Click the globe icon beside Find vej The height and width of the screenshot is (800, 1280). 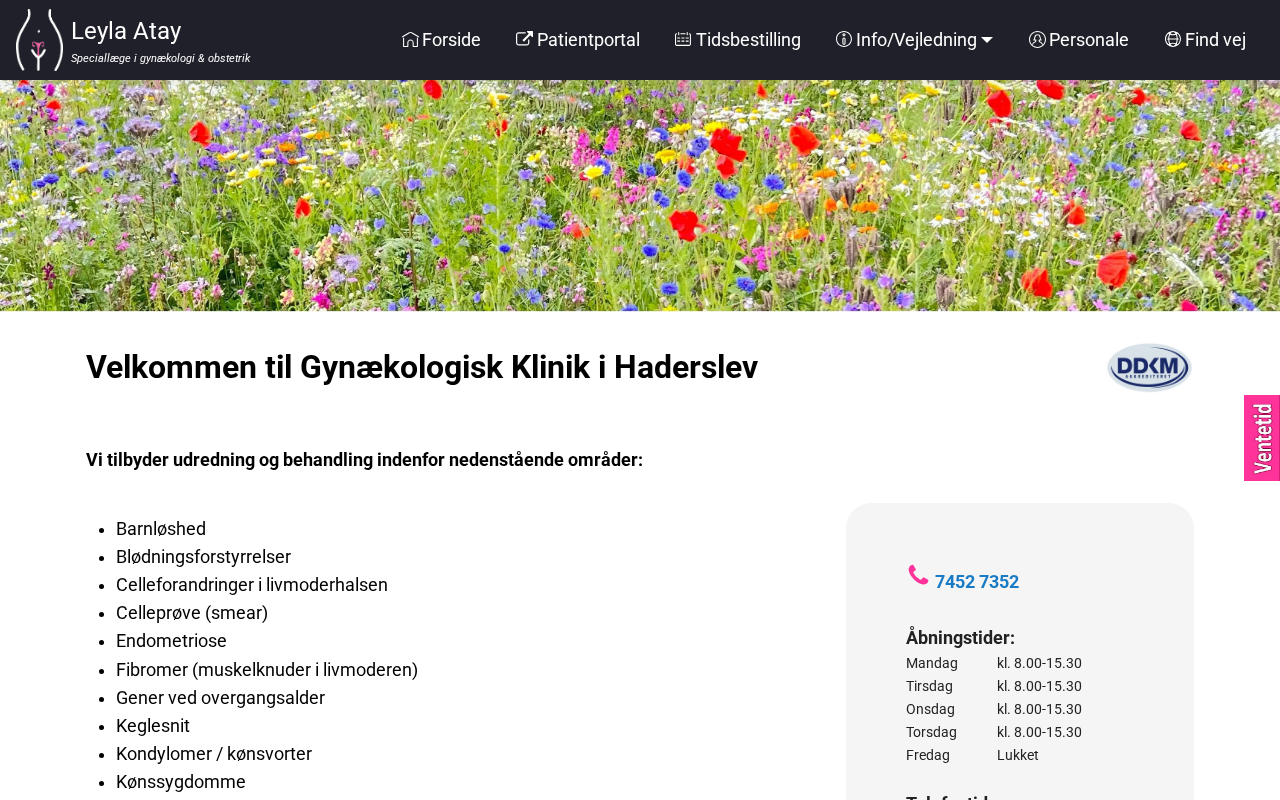(x=1173, y=40)
